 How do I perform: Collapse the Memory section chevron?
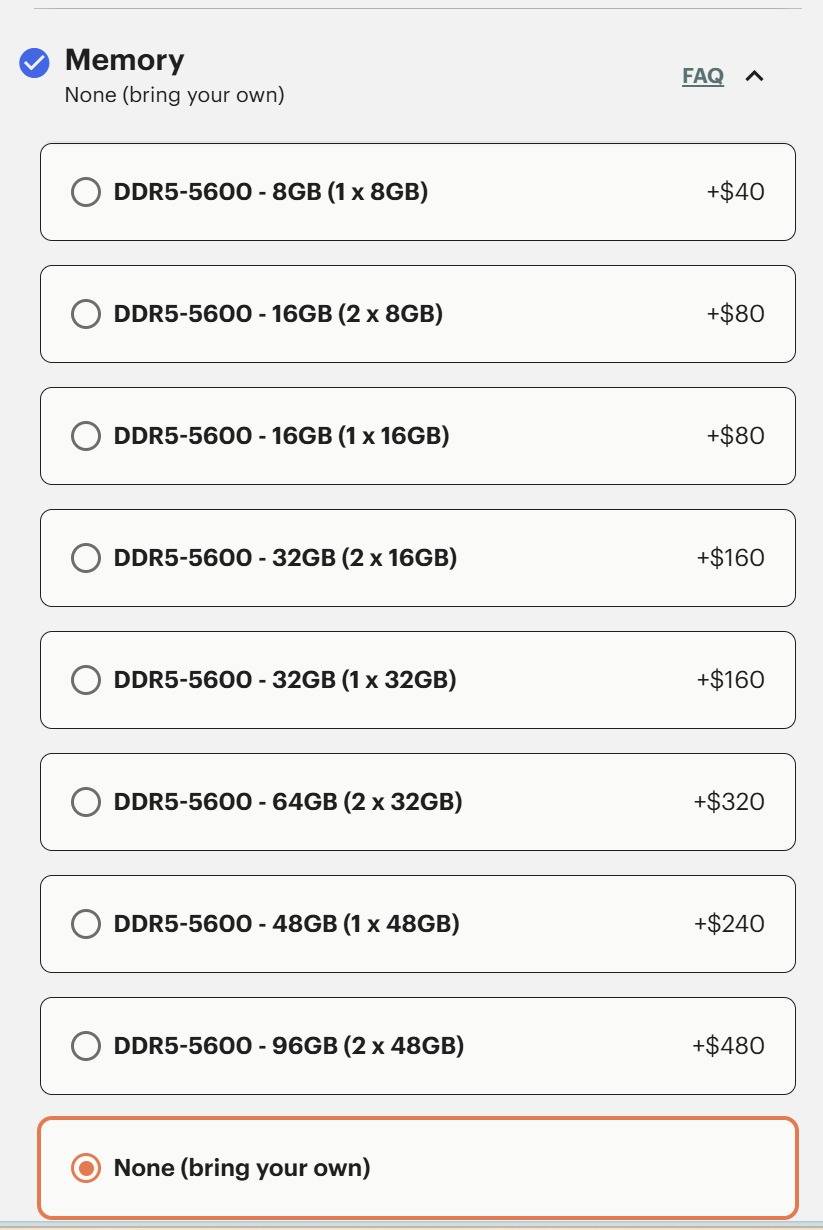click(x=755, y=76)
